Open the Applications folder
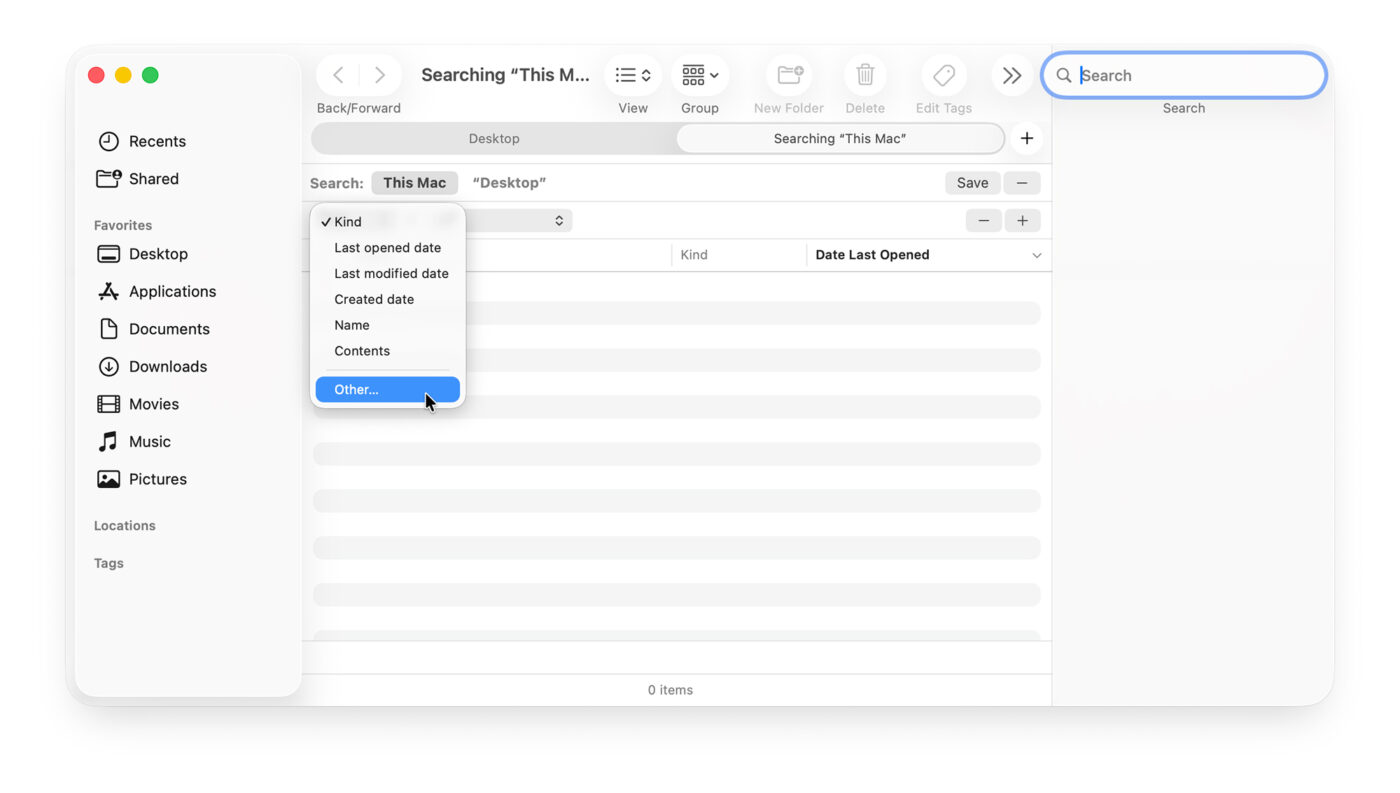1400x793 pixels. pos(172,291)
